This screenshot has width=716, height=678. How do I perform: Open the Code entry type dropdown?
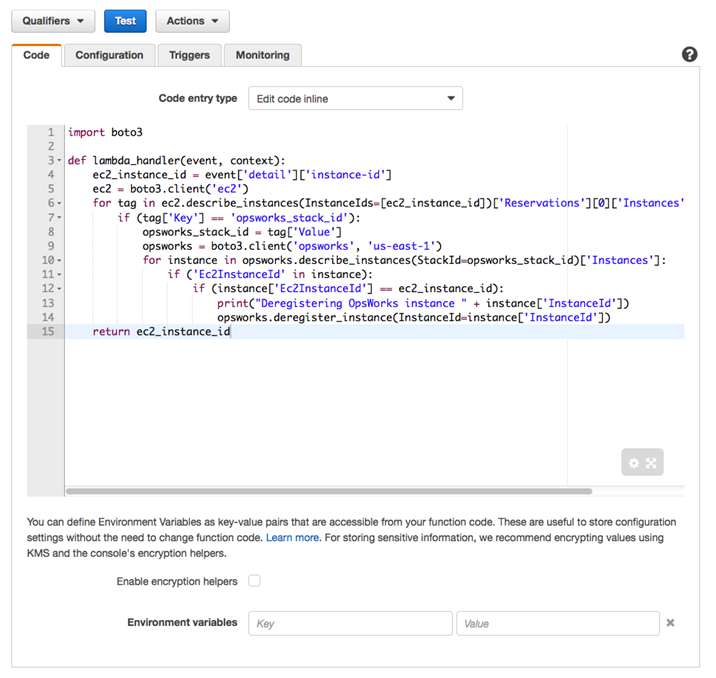(355, 99)
